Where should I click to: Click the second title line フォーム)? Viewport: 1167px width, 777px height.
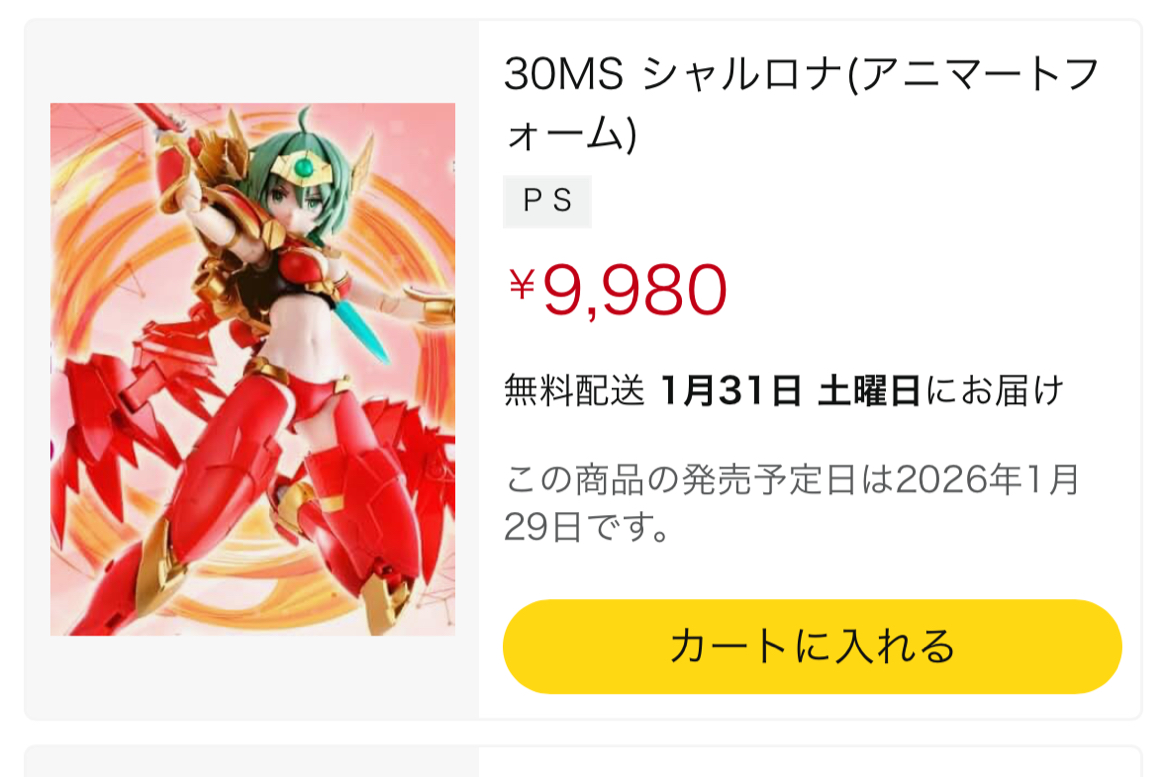(571, 134)
